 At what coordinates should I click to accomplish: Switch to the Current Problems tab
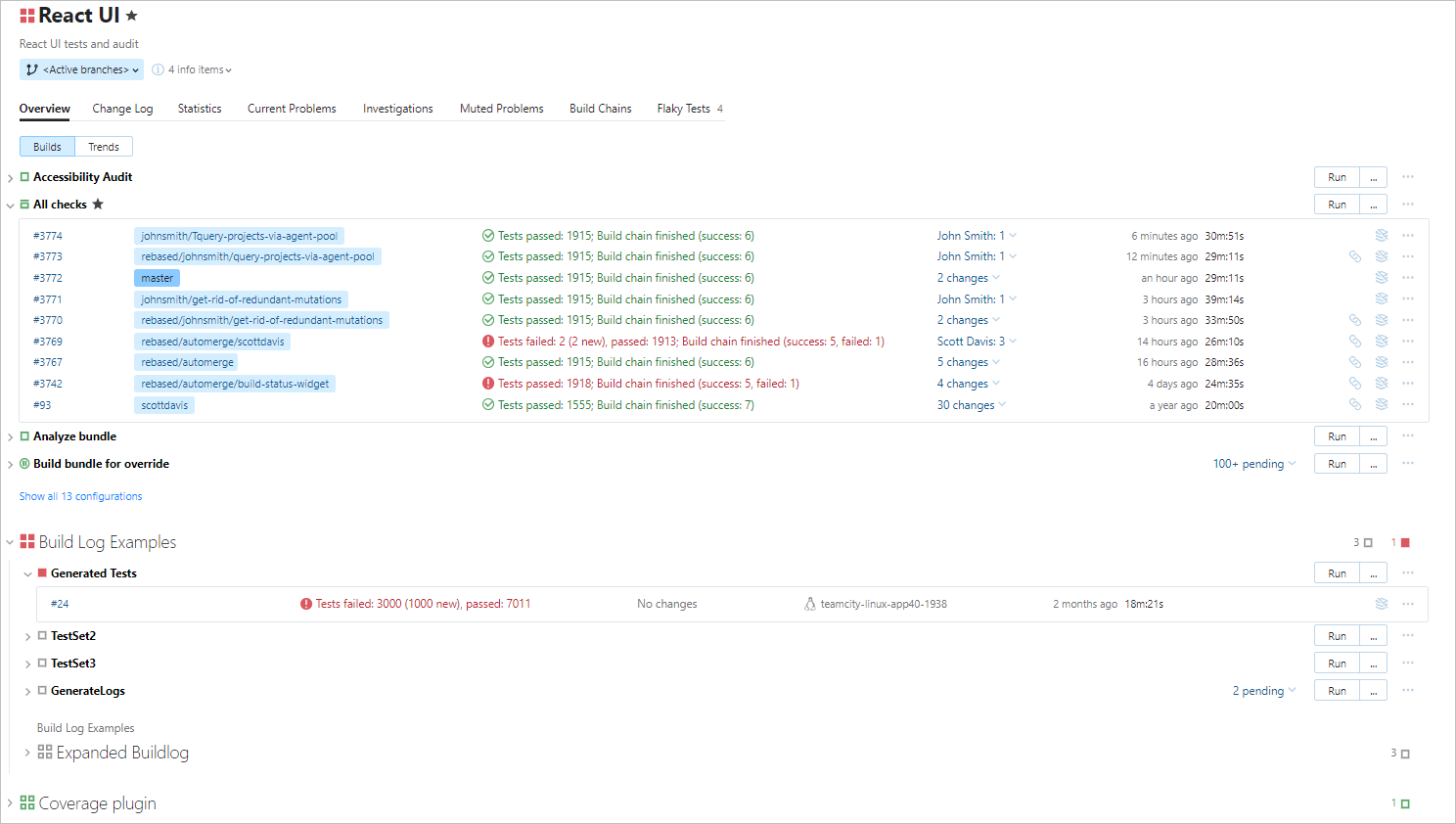292,109
